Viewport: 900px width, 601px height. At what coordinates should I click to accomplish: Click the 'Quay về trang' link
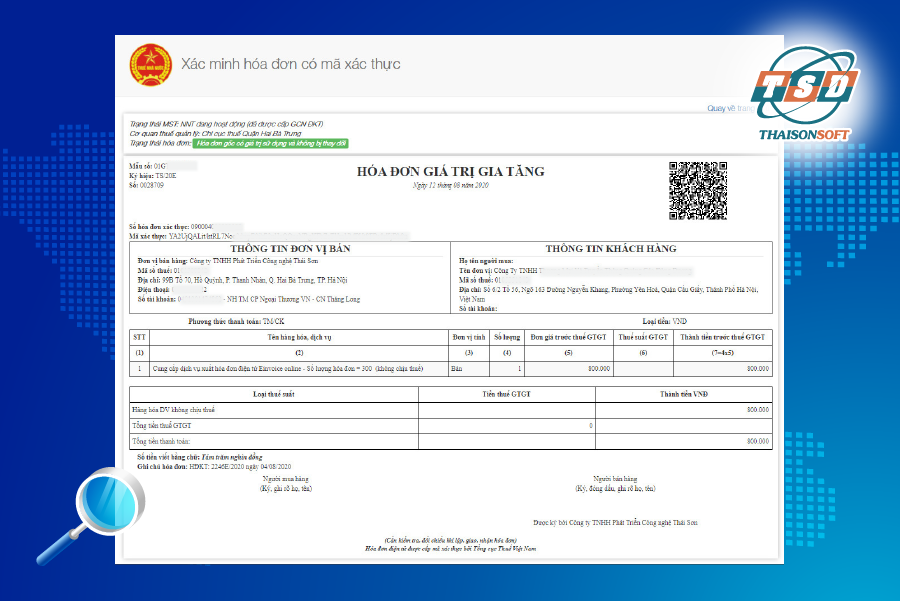click(730, 108)
